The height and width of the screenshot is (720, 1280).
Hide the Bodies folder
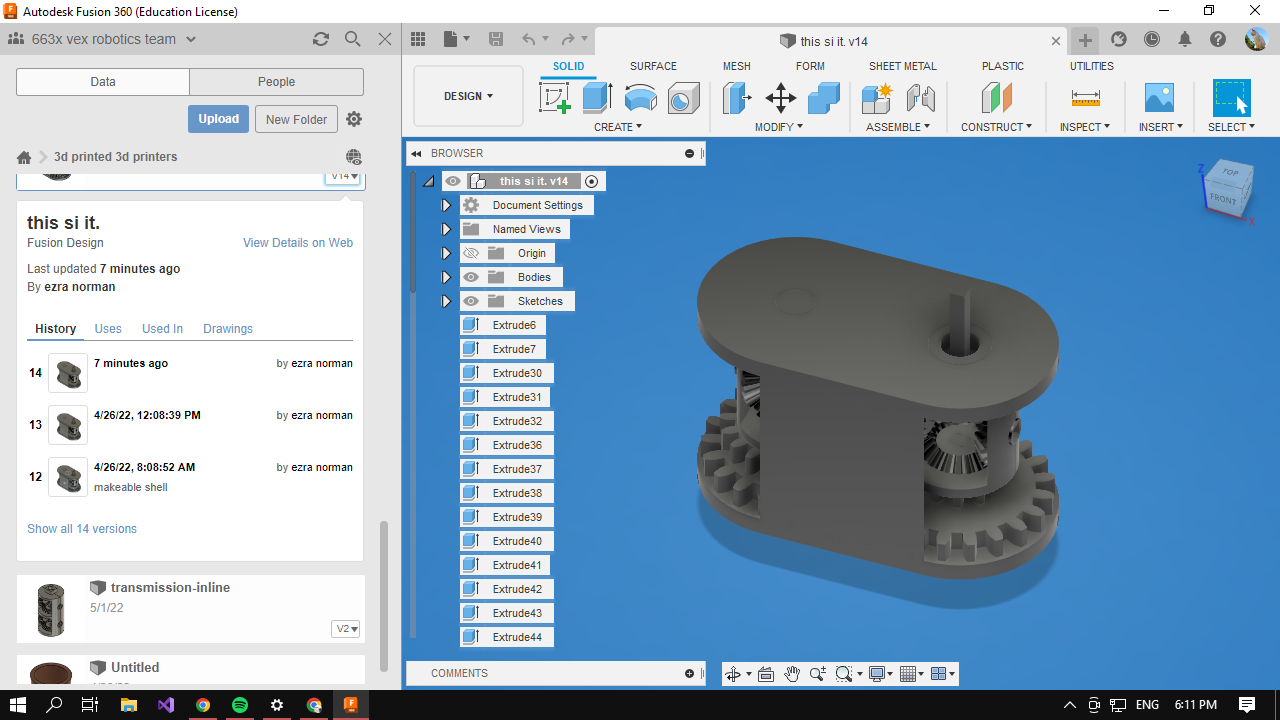pos(471,277)
